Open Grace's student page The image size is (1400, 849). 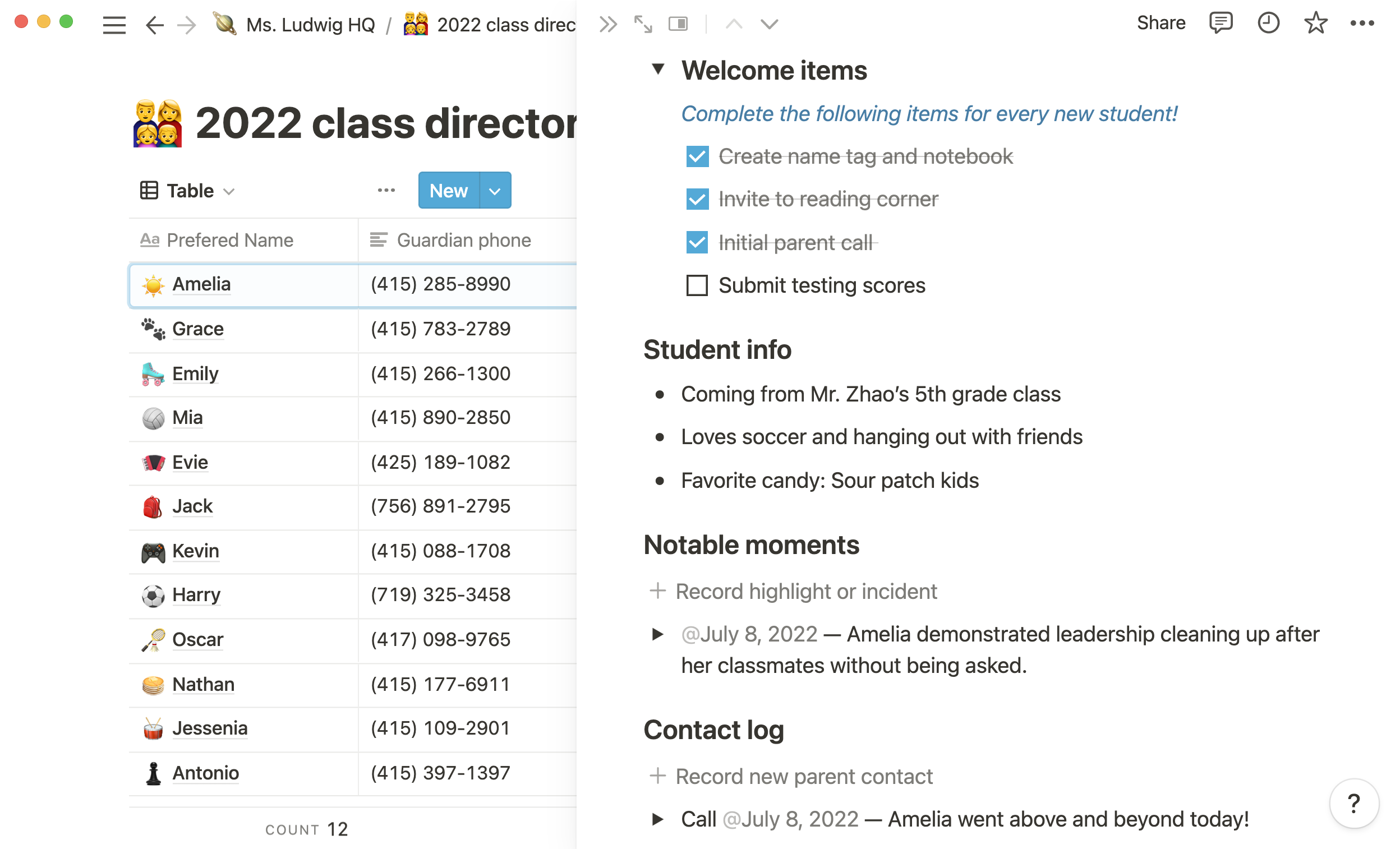tap(198, 329)
